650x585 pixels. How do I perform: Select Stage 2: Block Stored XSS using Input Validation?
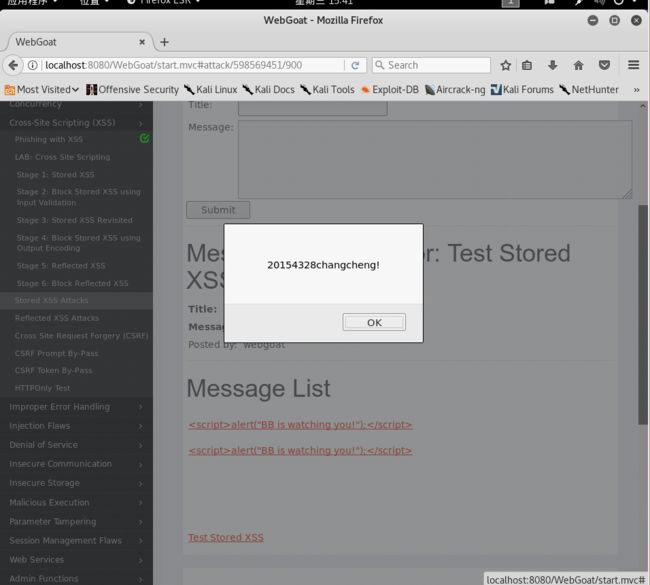click(78, 197)
